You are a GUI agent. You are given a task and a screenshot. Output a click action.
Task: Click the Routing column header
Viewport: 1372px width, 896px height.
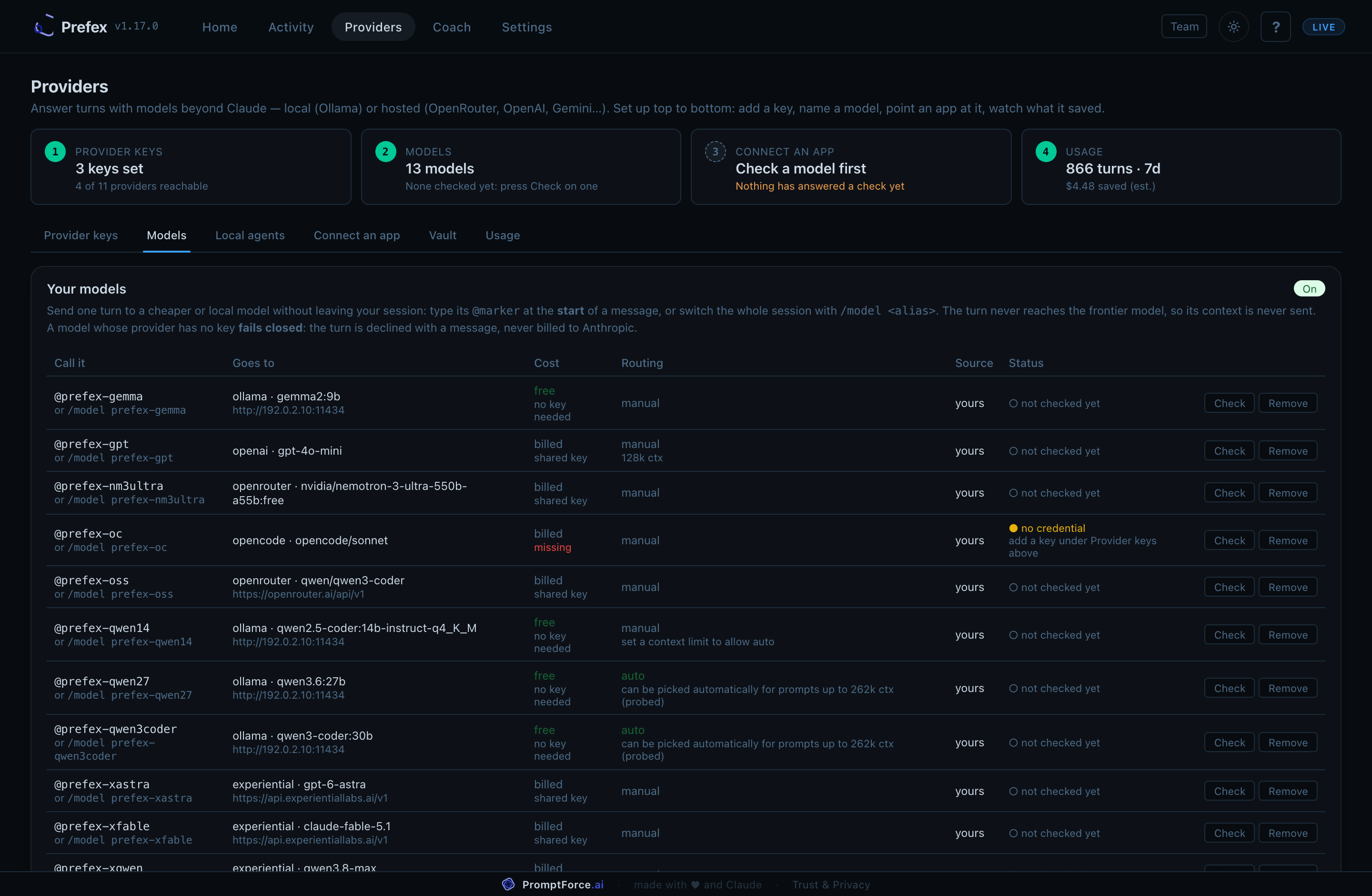(x=642, y=363)
